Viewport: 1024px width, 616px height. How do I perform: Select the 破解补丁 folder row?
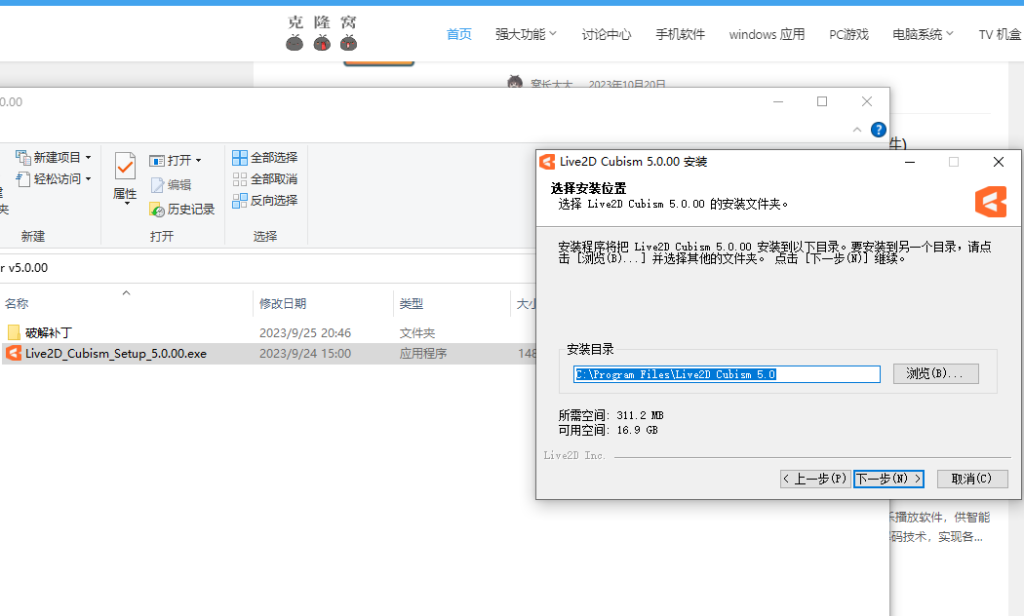point(268,332)
